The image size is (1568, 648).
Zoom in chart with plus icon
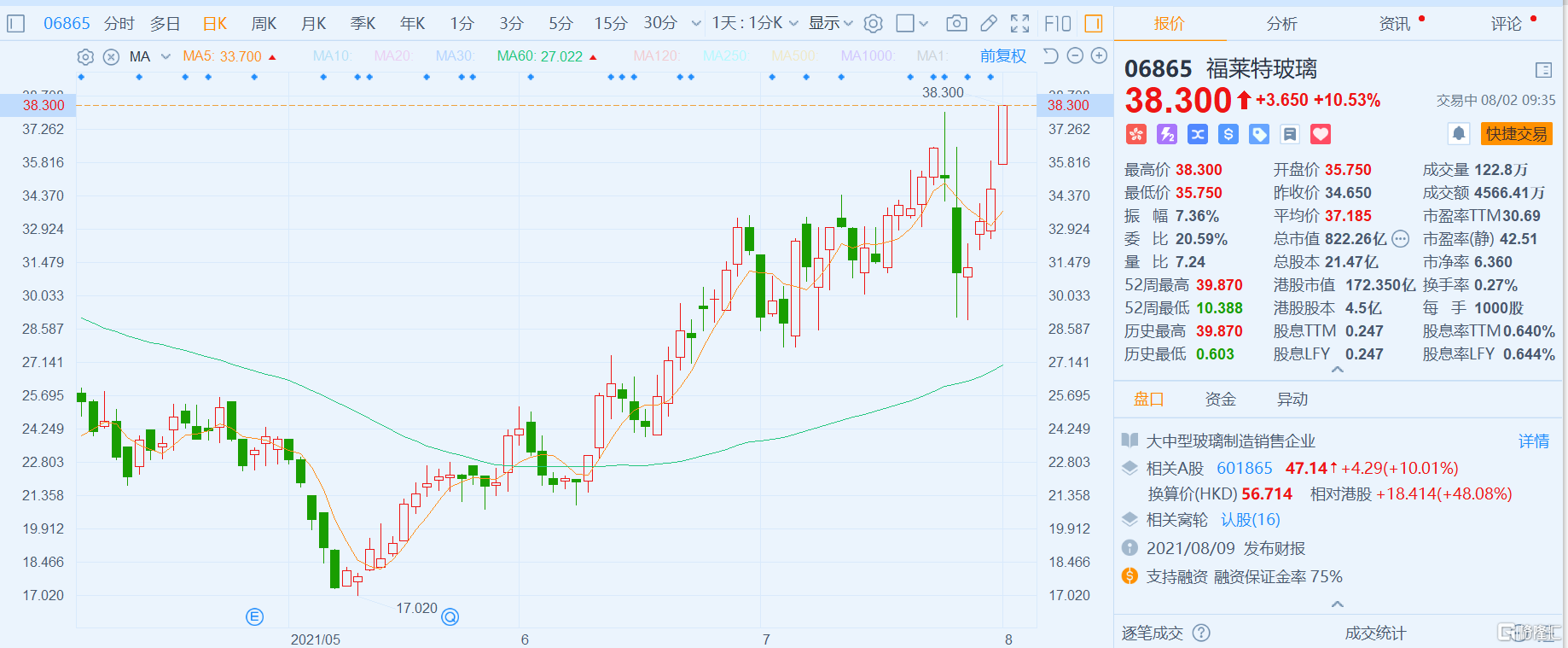(1099, 55)
